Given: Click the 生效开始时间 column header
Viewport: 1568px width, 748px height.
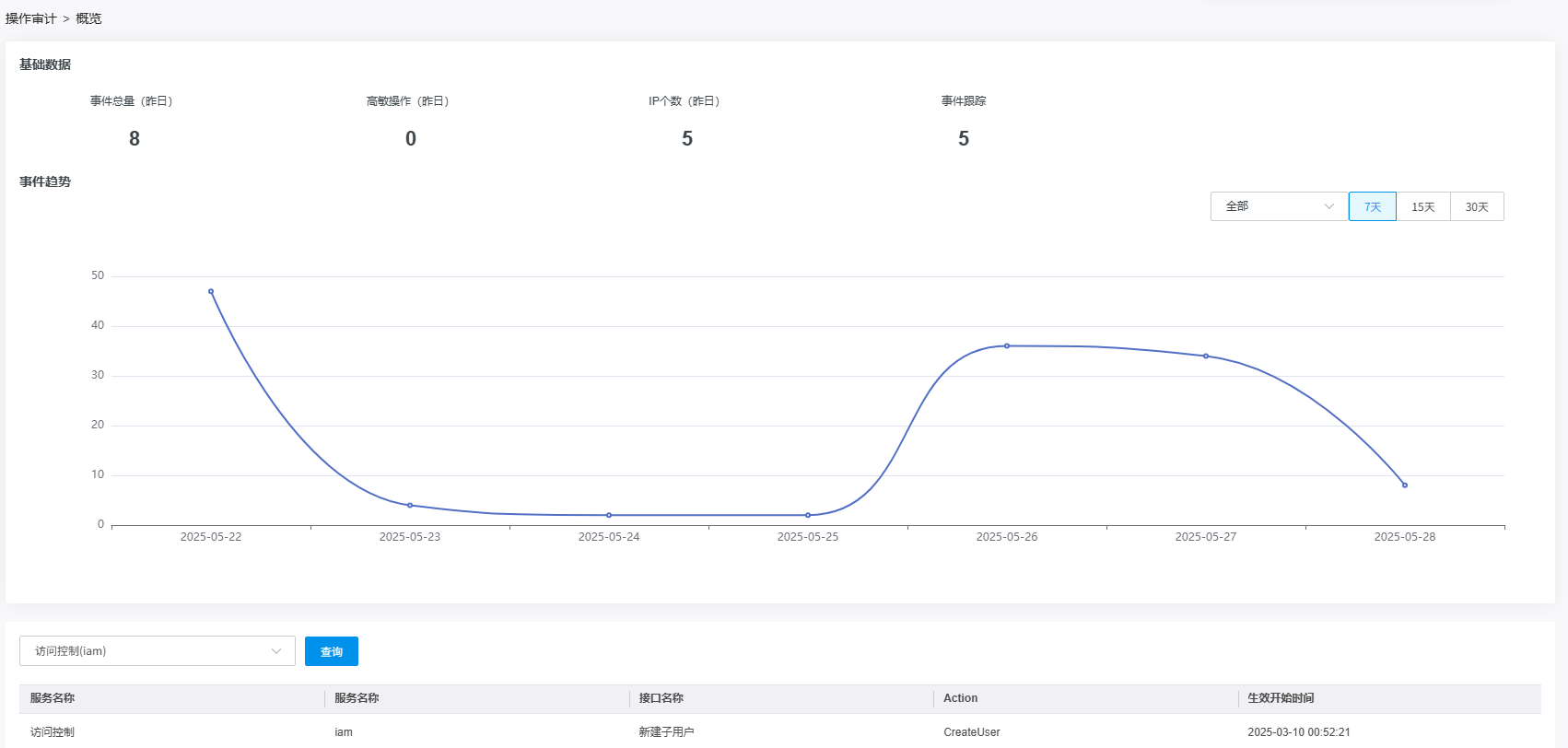Looking at the screenshot, I should tap(1281, 698).
